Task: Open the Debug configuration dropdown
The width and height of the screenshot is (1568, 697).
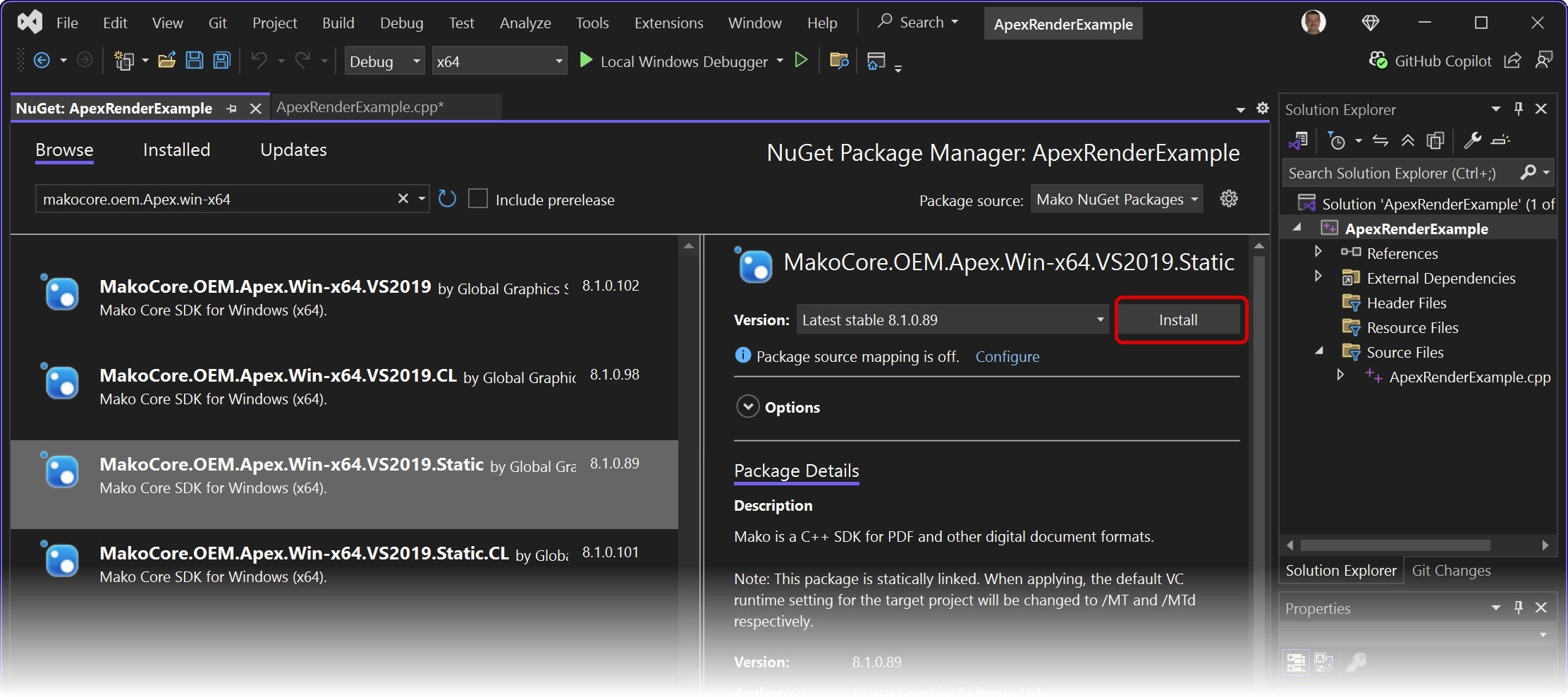Action: [x=384, y=62]
